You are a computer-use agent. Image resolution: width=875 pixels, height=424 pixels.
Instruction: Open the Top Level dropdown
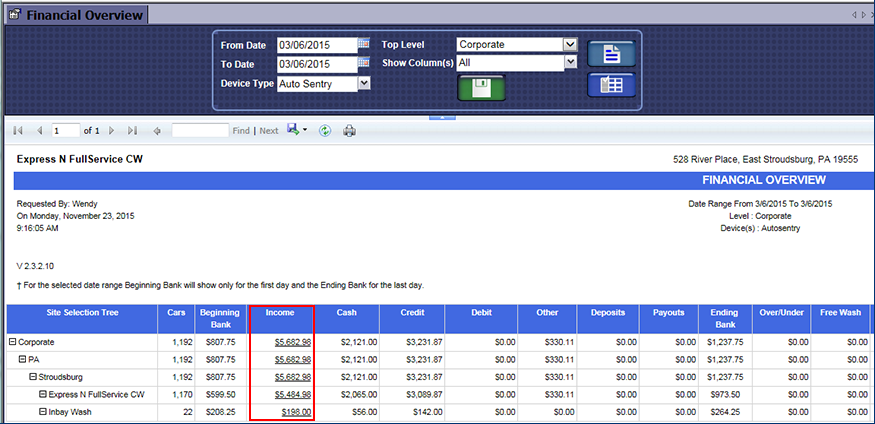pyautogui.click(x=570, y=44)
